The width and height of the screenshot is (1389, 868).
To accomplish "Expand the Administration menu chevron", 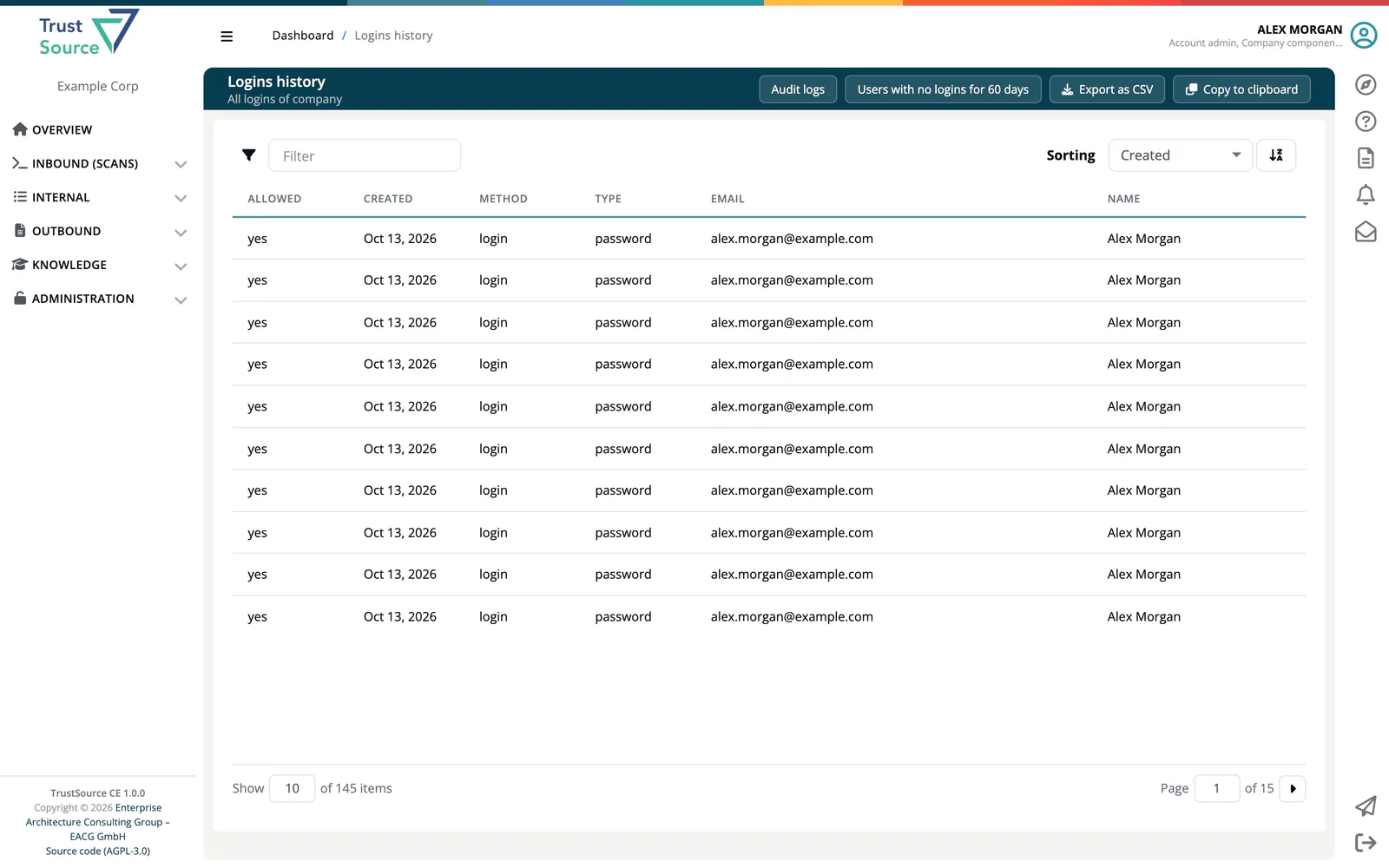I will click(181, 299).
